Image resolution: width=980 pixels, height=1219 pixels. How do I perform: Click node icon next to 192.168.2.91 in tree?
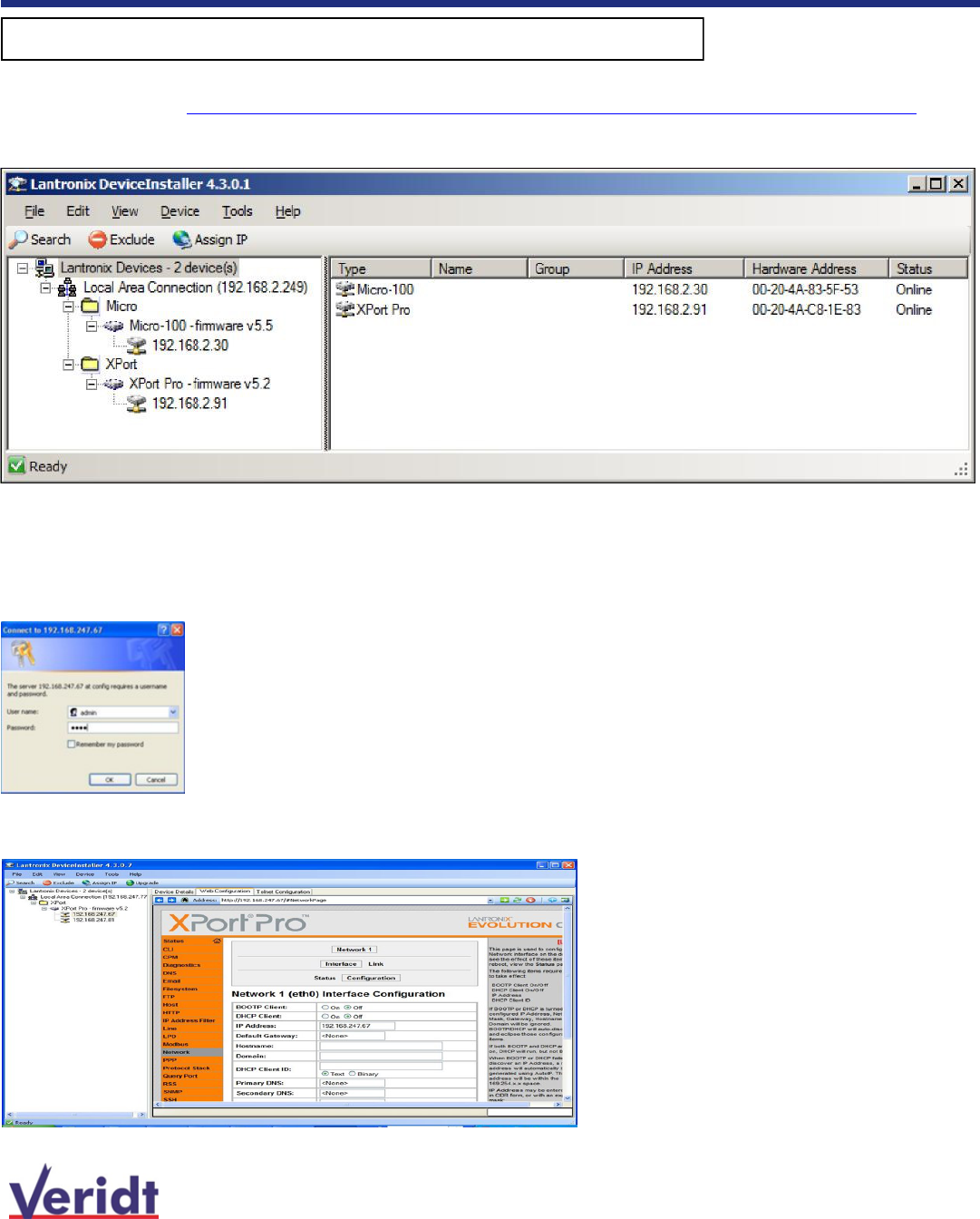(x=136, y=404)
